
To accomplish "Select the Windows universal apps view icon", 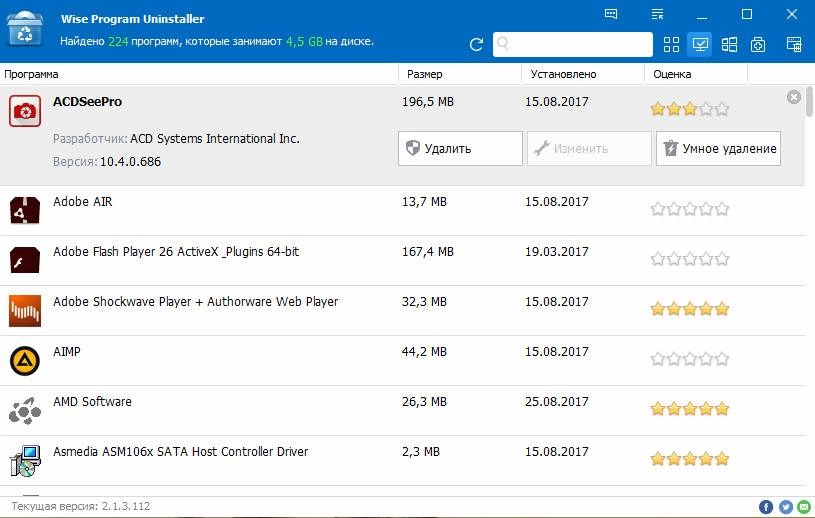I will [x=729, y=45].
